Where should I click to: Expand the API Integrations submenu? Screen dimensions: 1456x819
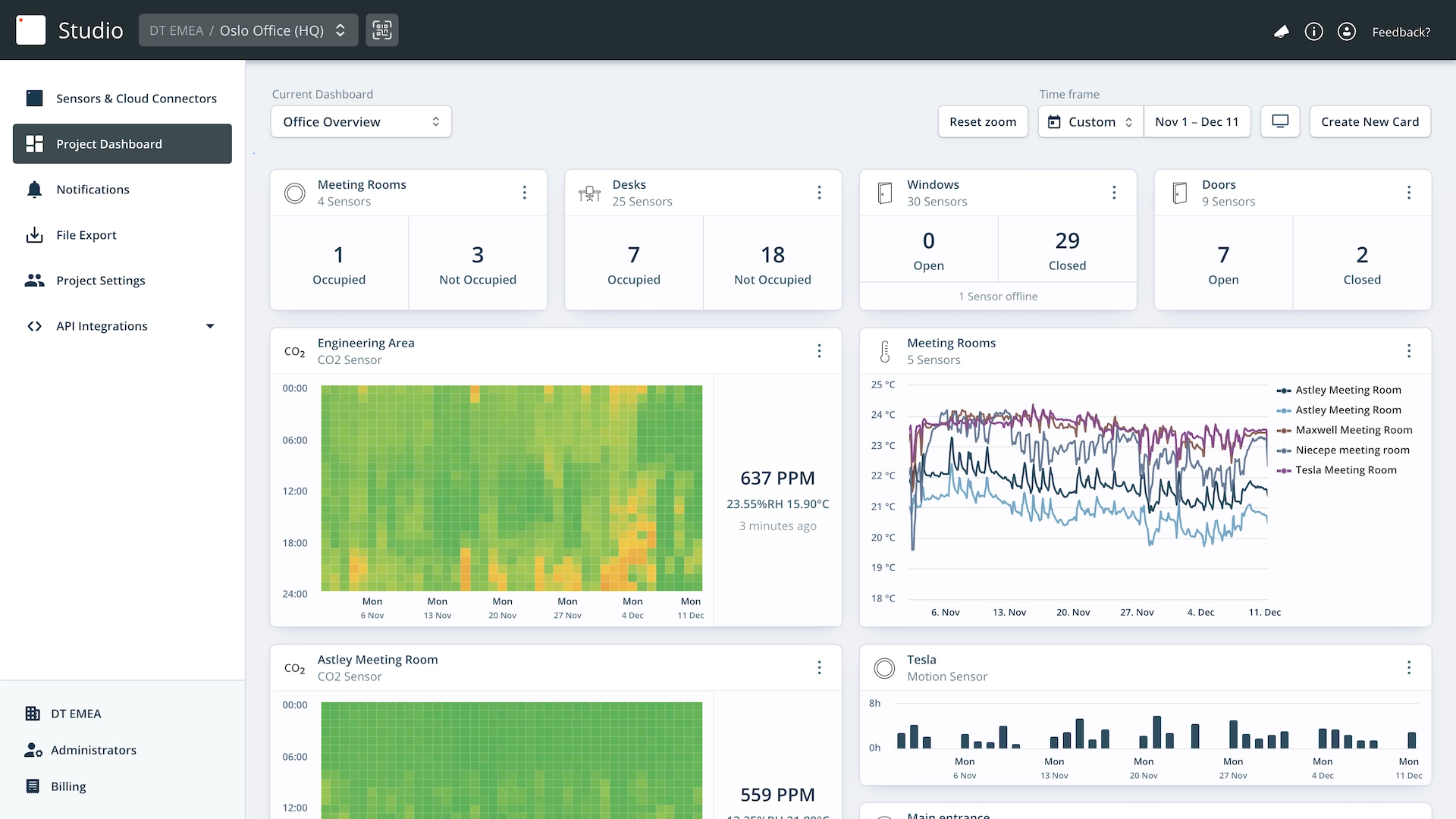210,326
